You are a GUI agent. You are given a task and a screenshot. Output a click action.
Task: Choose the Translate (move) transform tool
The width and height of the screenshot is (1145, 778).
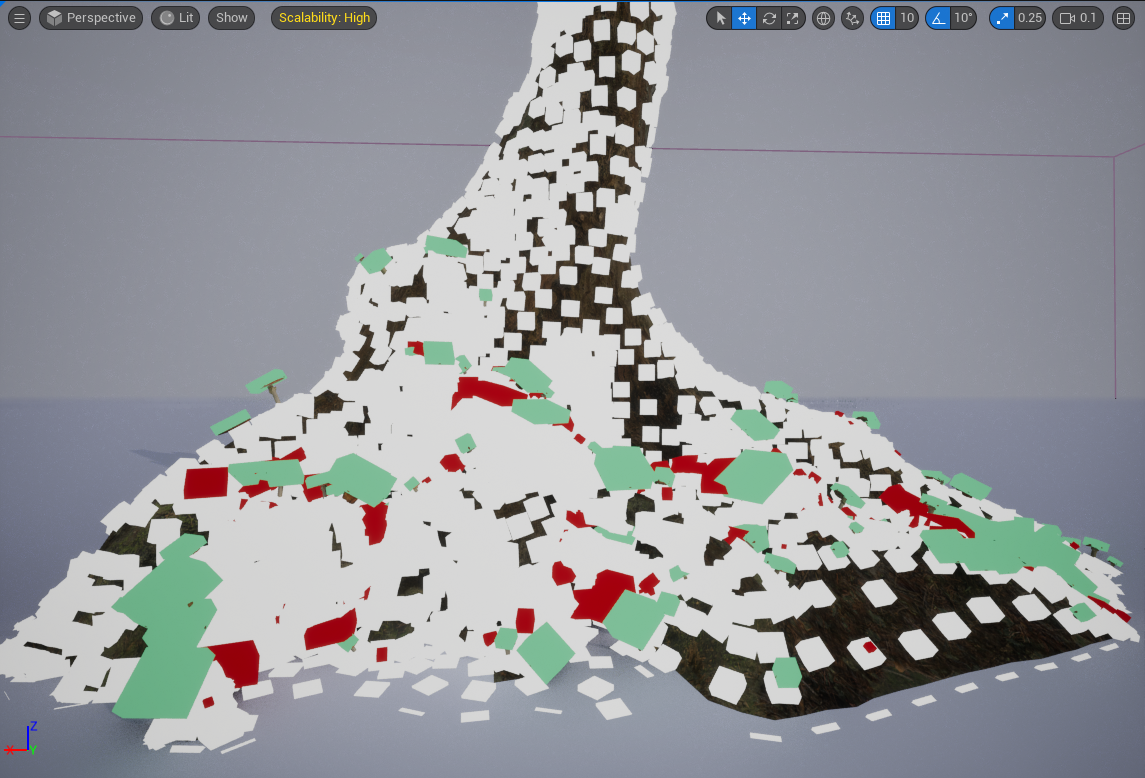pyautogui.click(x=744, y=18)
